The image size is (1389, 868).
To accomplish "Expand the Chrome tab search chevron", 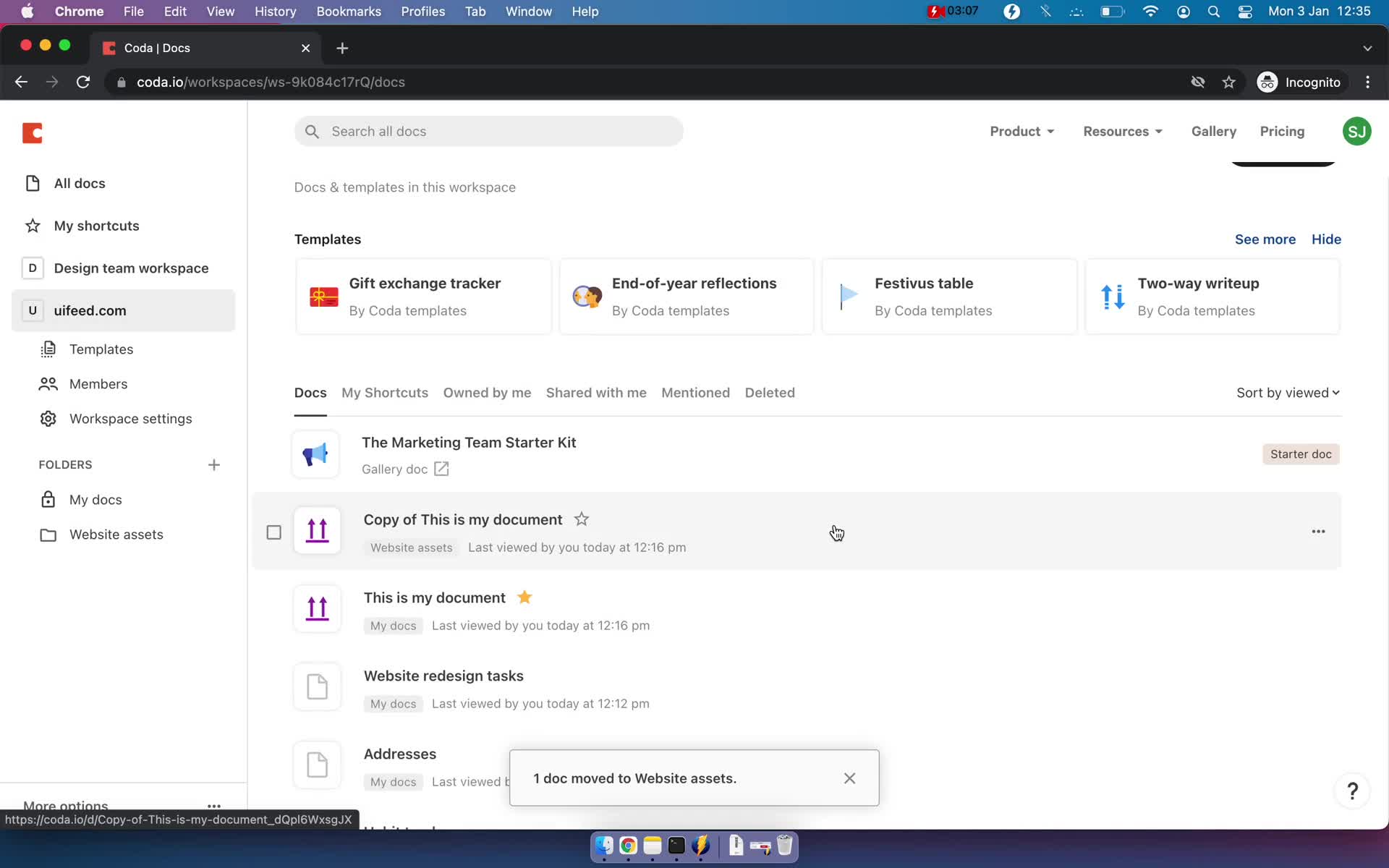I will 1367,48.
